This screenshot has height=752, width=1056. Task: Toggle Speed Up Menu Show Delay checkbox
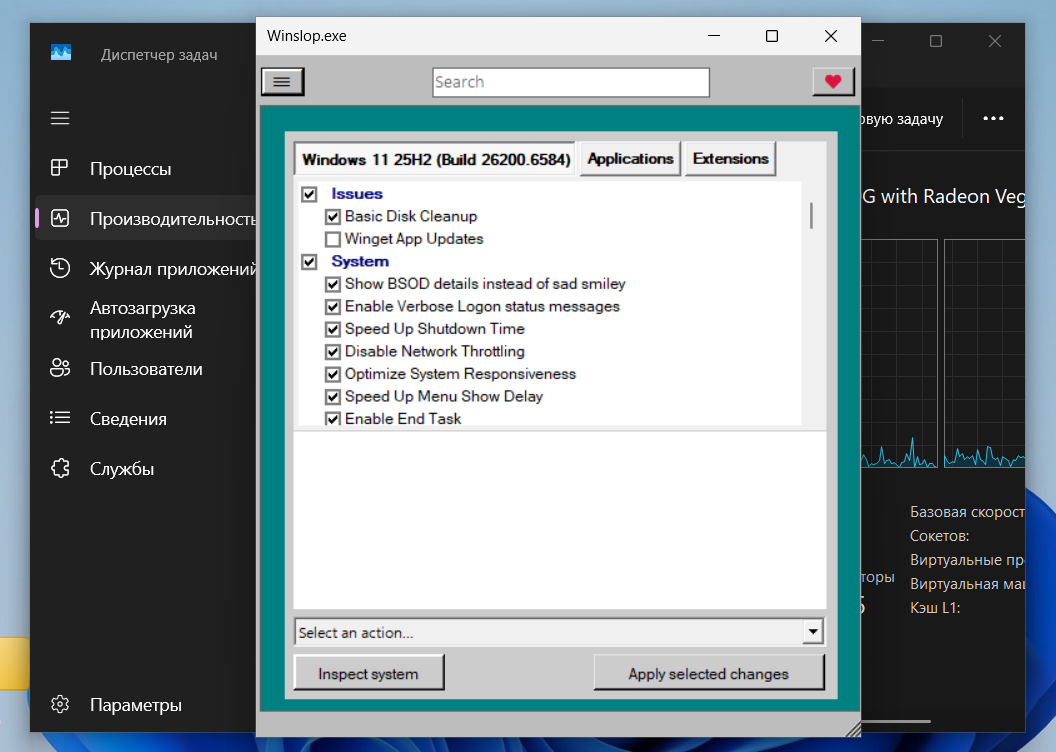332,397
